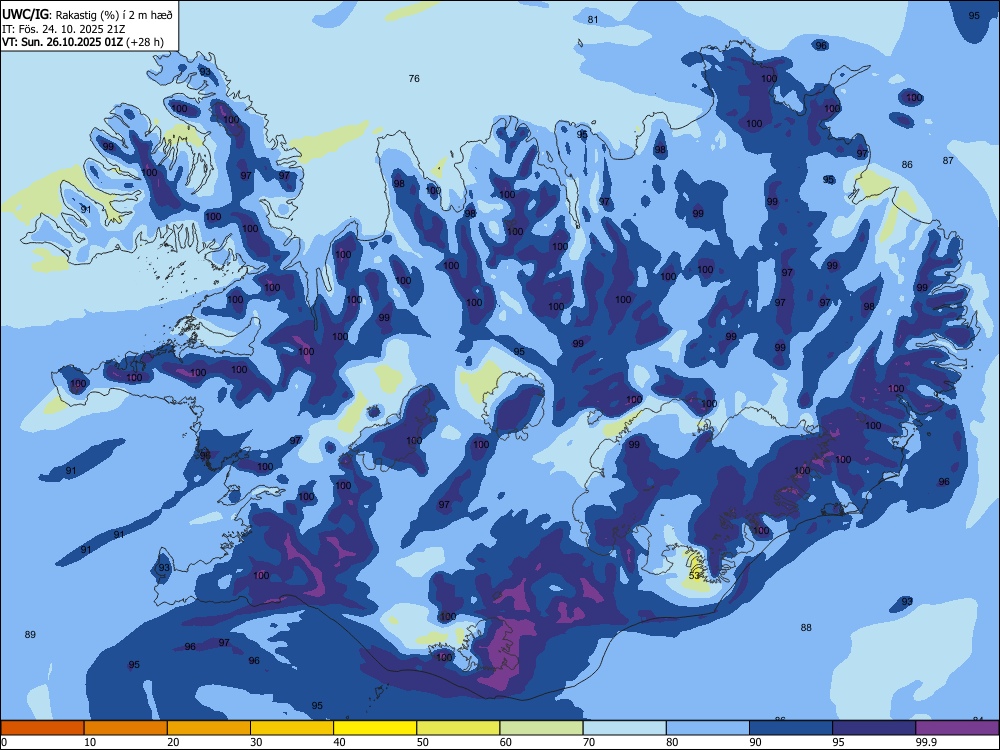The image size is (1000, 750).
Task: Select the orange 10–20 legend color block
Action: 126,728
